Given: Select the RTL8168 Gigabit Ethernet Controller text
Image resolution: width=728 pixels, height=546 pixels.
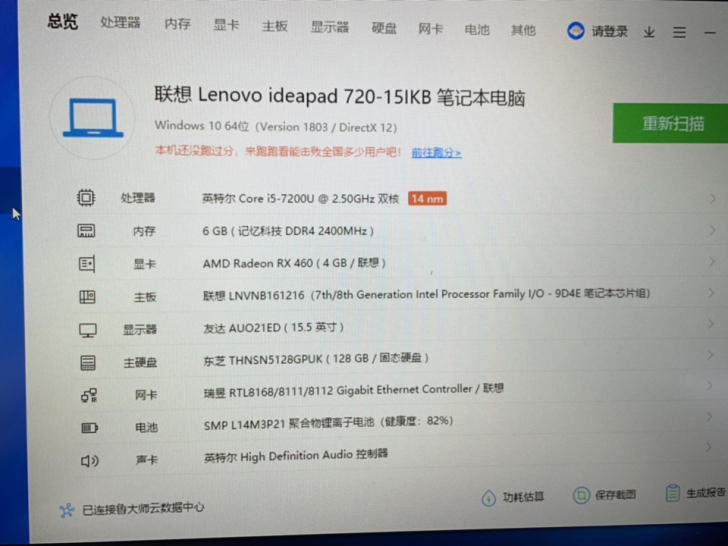Looking at the screenshot, I should click(x=354, y=391).
